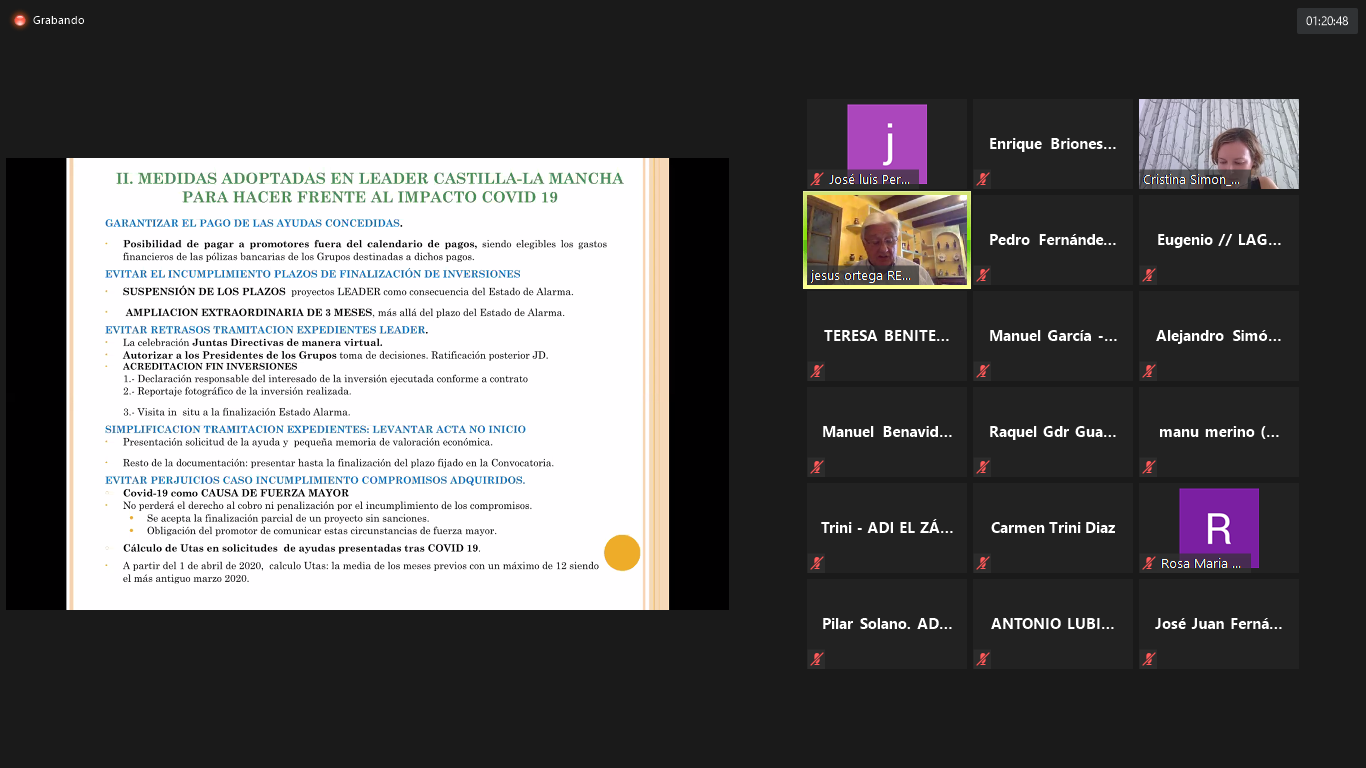
Task: Click 'ACREDITACION FIN INVERSIONES' text
Action: (210, 367)
